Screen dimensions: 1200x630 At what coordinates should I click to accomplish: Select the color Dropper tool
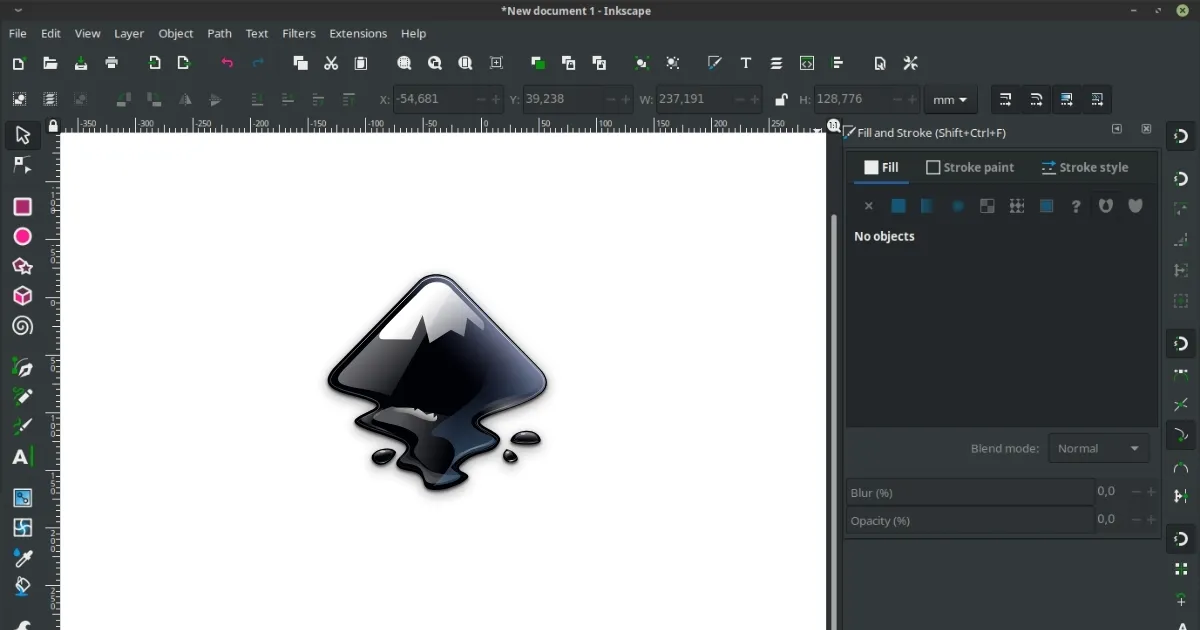point(22,558)
